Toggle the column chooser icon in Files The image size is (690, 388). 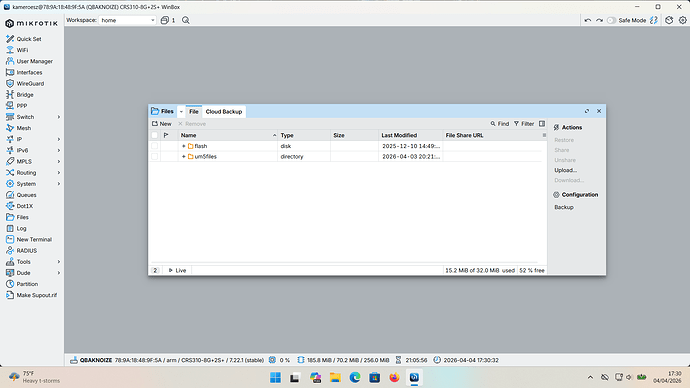pos(542,124)
